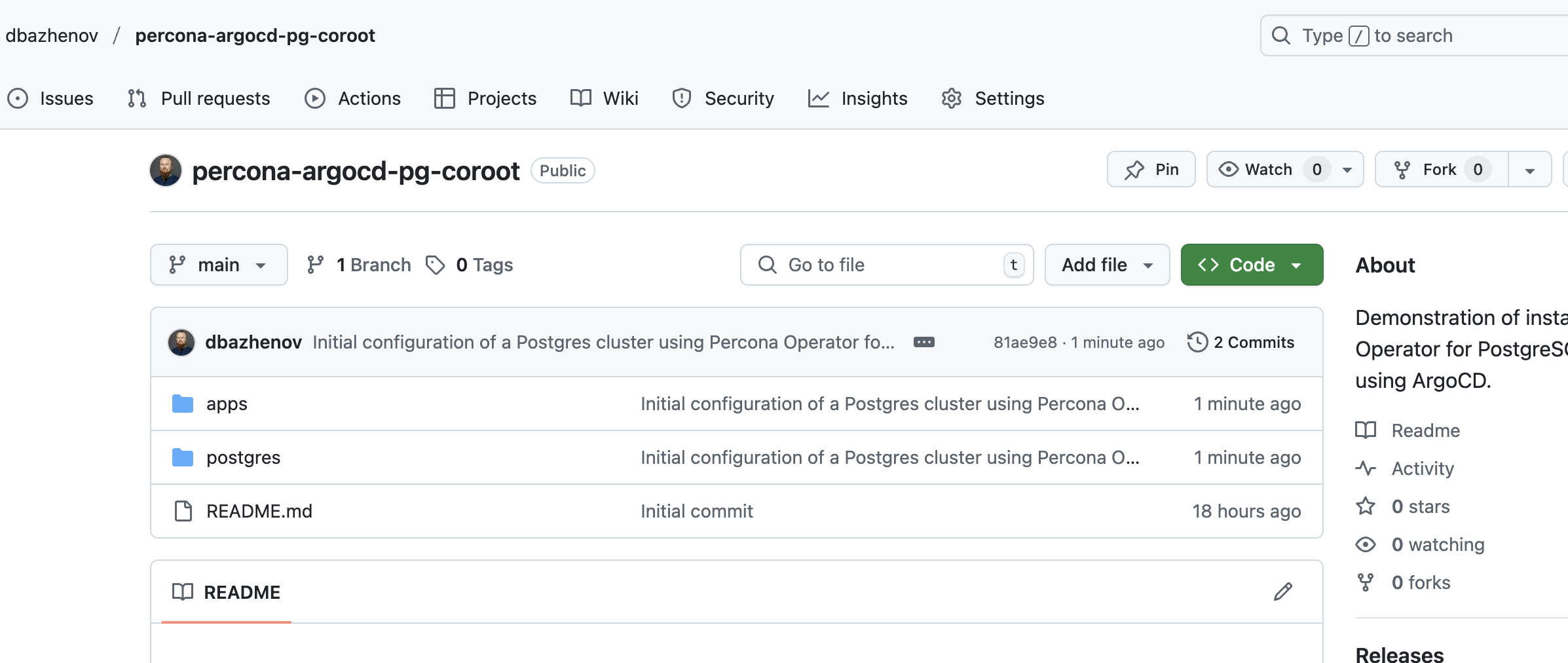
Task: Open commit message on postgres row
Action: point(890,457)
